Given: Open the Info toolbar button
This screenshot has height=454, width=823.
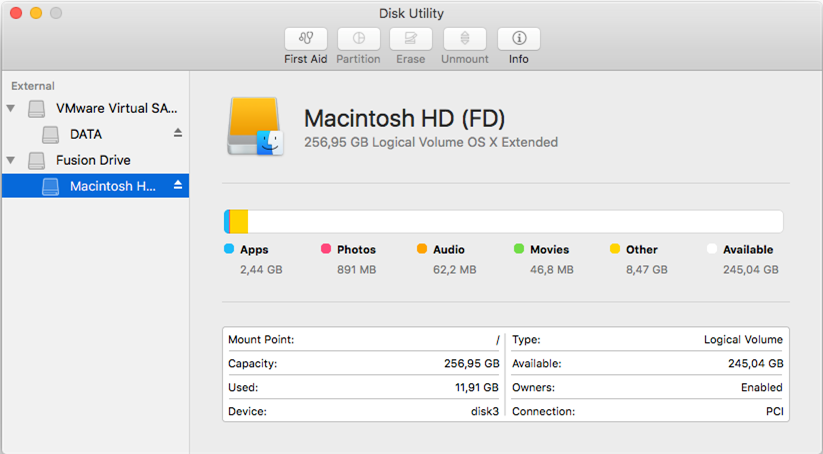Looking at the screenshot, I should pyautogui.click(x=519, y=39).
